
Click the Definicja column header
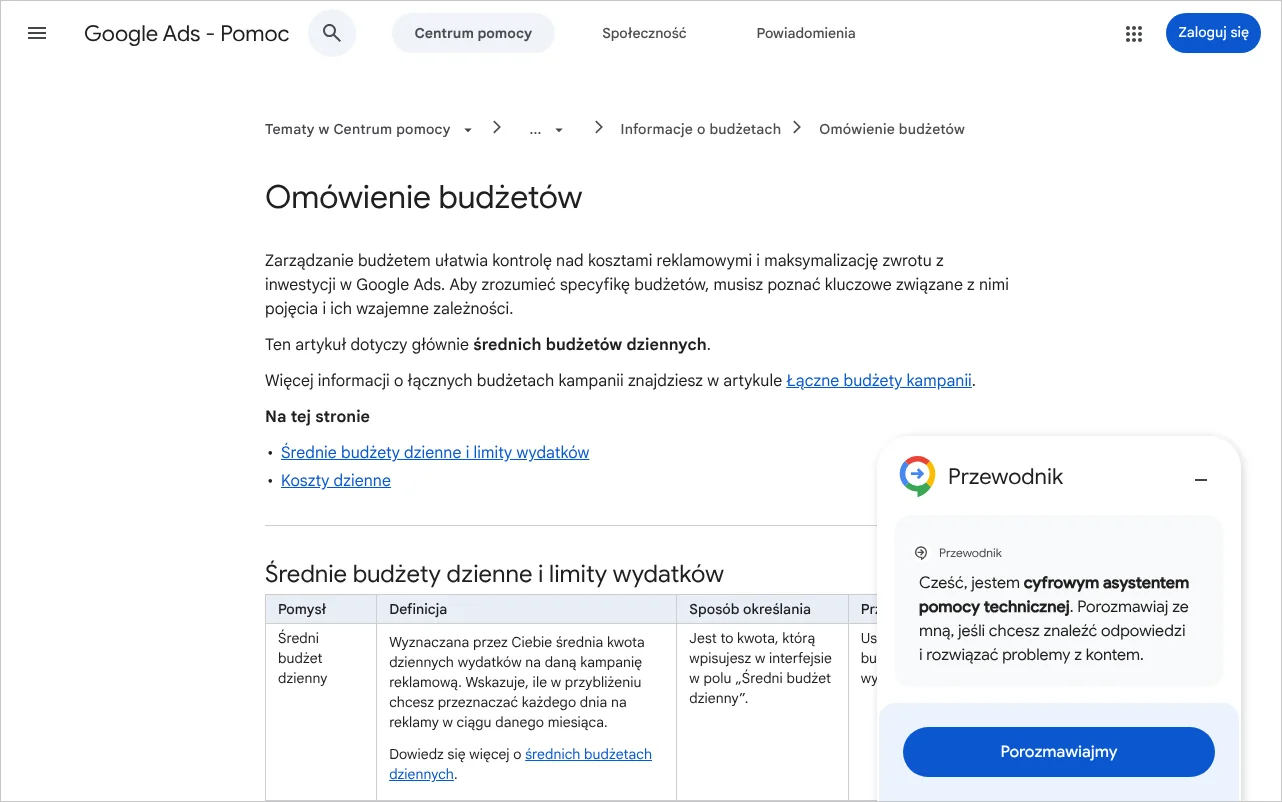pyautogui.click(x=527, y=609)
